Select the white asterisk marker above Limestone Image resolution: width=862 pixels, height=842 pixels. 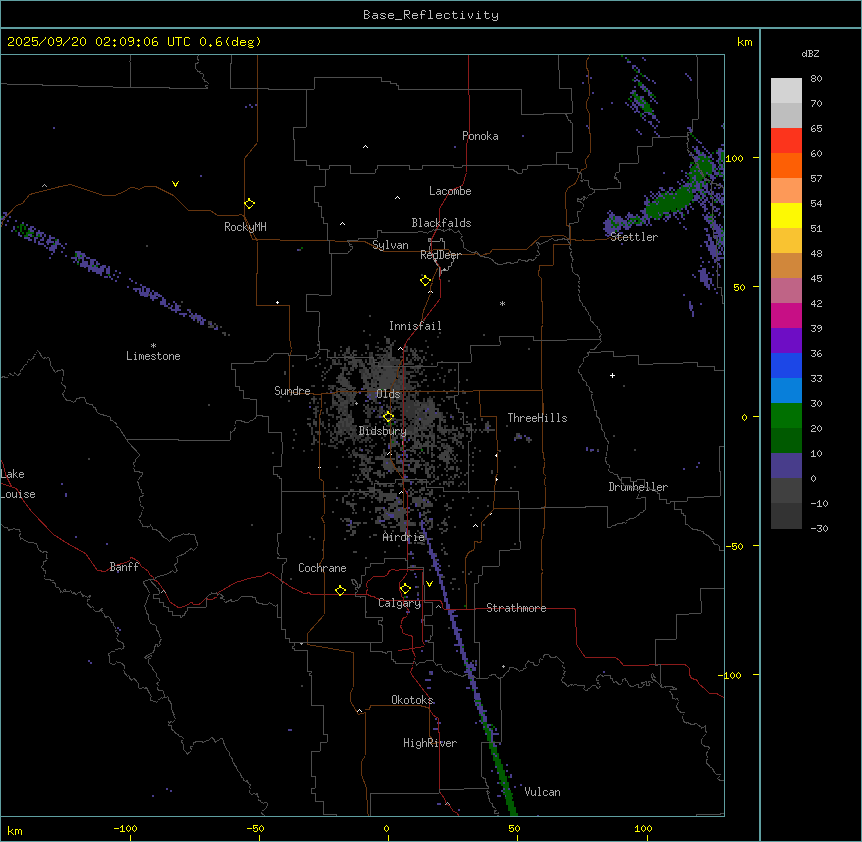(x=153, y=345)
